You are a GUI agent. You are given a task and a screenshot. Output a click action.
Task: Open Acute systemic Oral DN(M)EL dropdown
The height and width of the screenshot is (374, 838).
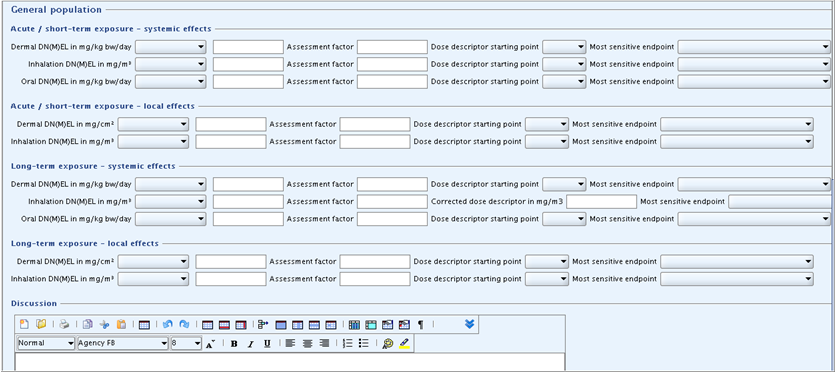(170, 82)
